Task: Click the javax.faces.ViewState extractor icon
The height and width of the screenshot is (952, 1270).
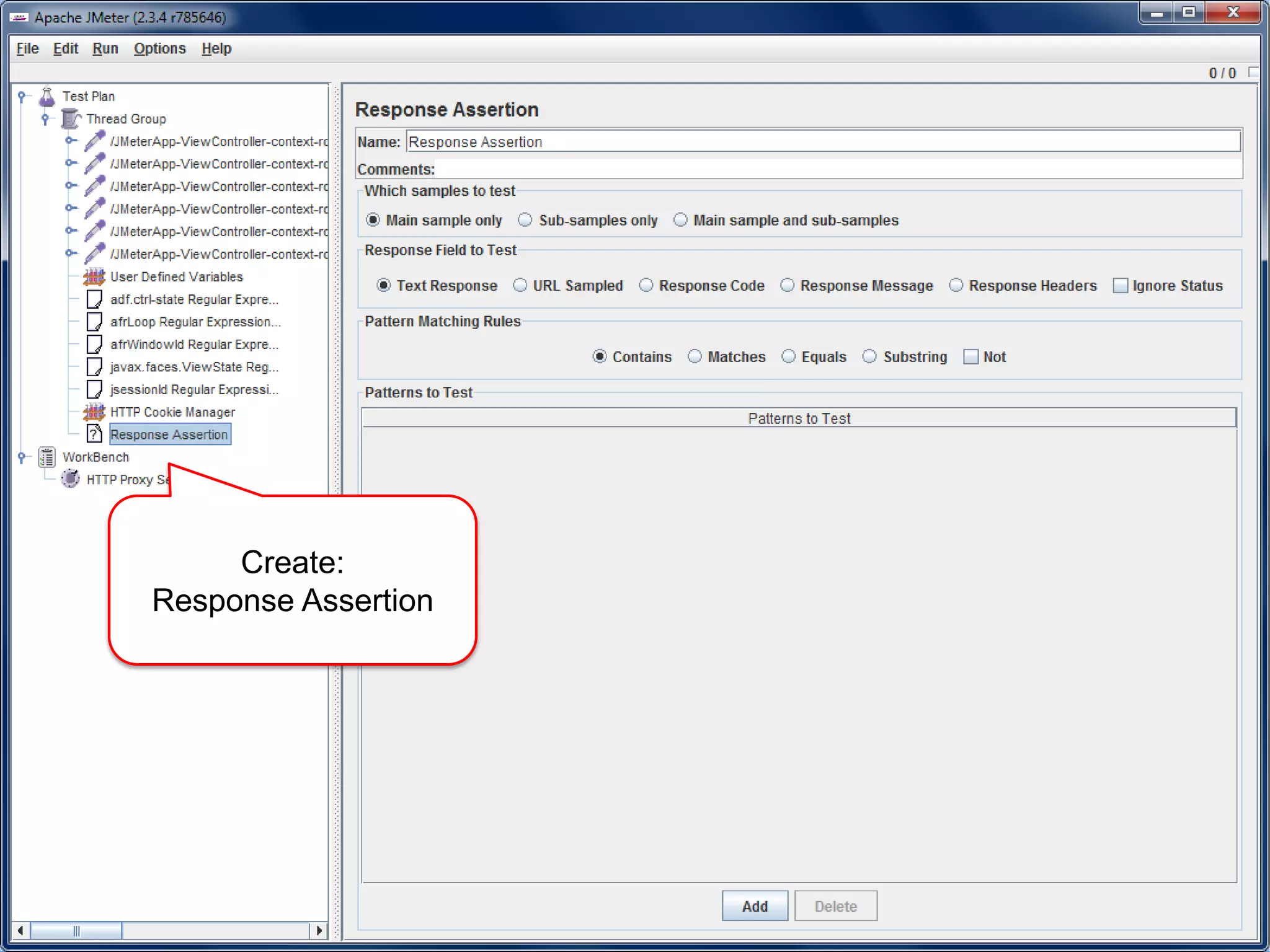Action: click(x=94, y=367)
